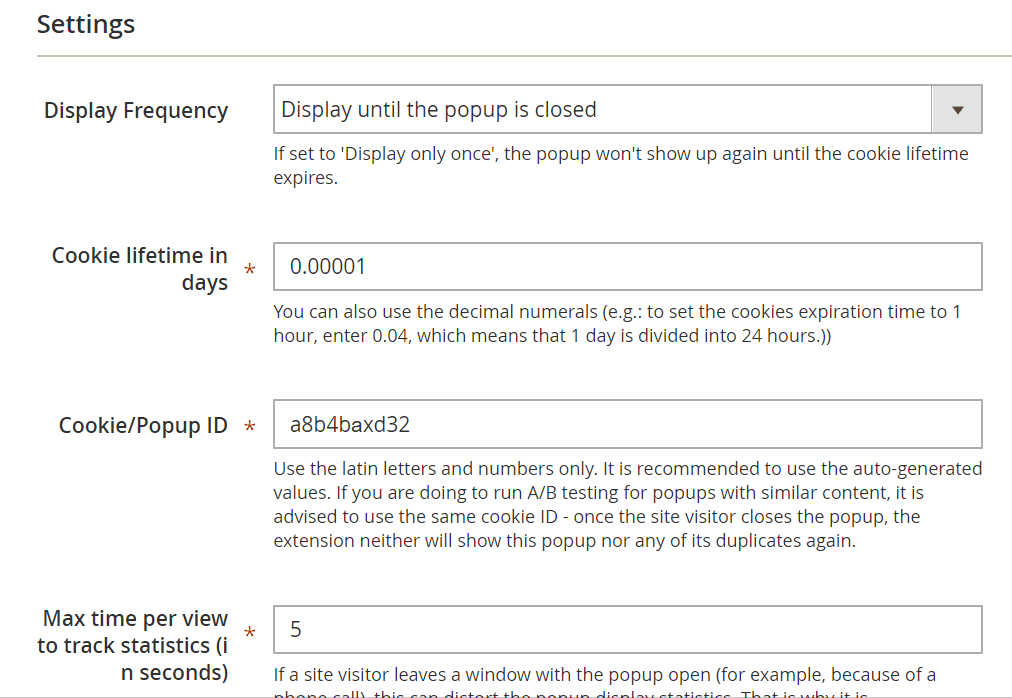Click the Display Frequency label
1012x698 pixels.
coord(136,111)
